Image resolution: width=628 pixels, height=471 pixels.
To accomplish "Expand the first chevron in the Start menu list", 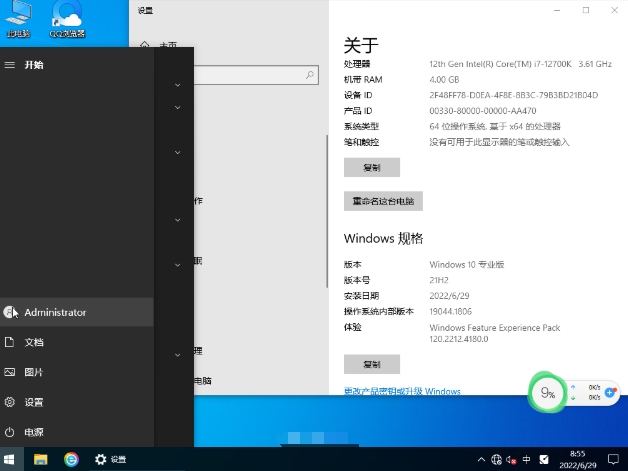I will [x=177, y=85].
